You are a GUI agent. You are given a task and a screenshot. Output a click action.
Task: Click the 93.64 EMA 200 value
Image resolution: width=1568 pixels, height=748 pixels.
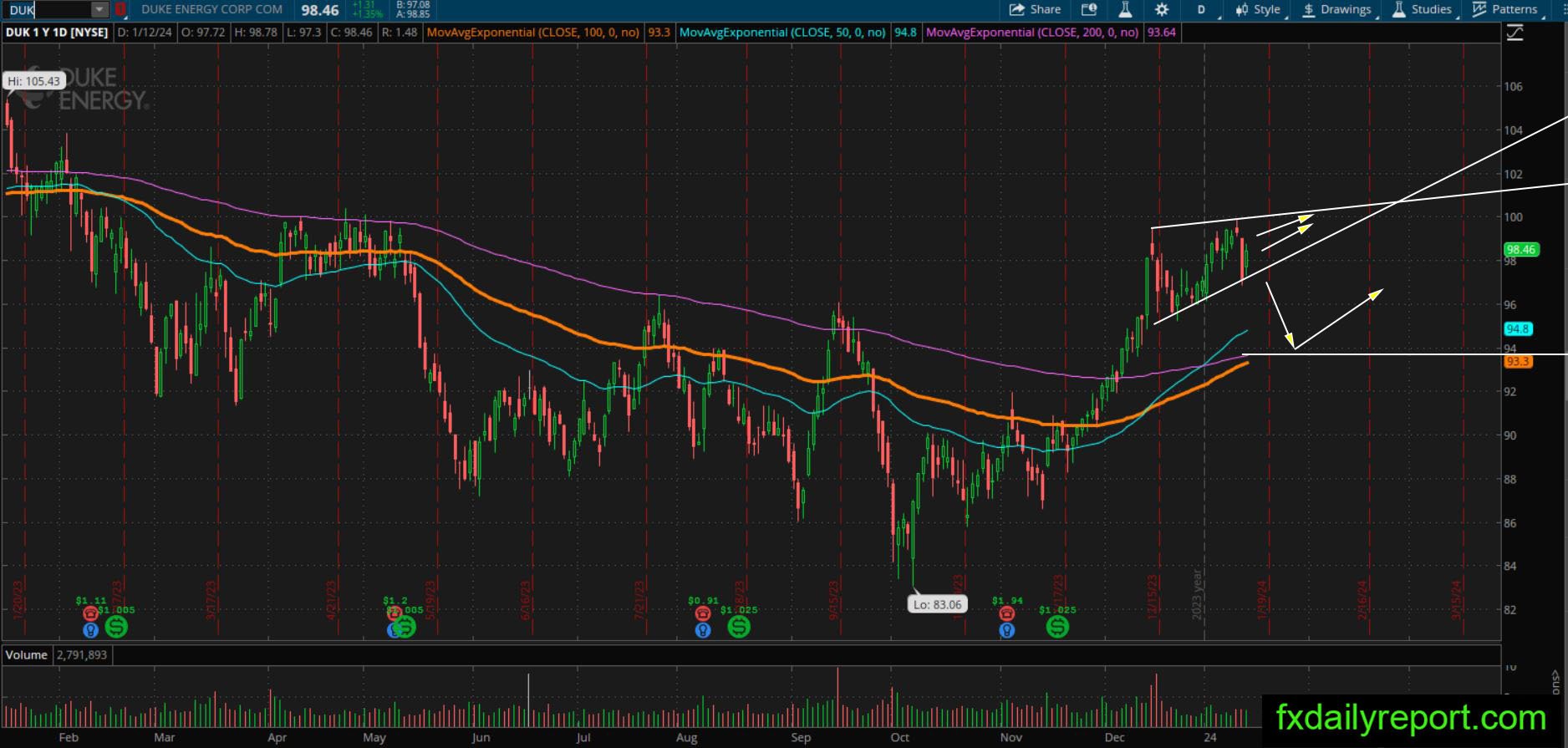(1162, 33)
